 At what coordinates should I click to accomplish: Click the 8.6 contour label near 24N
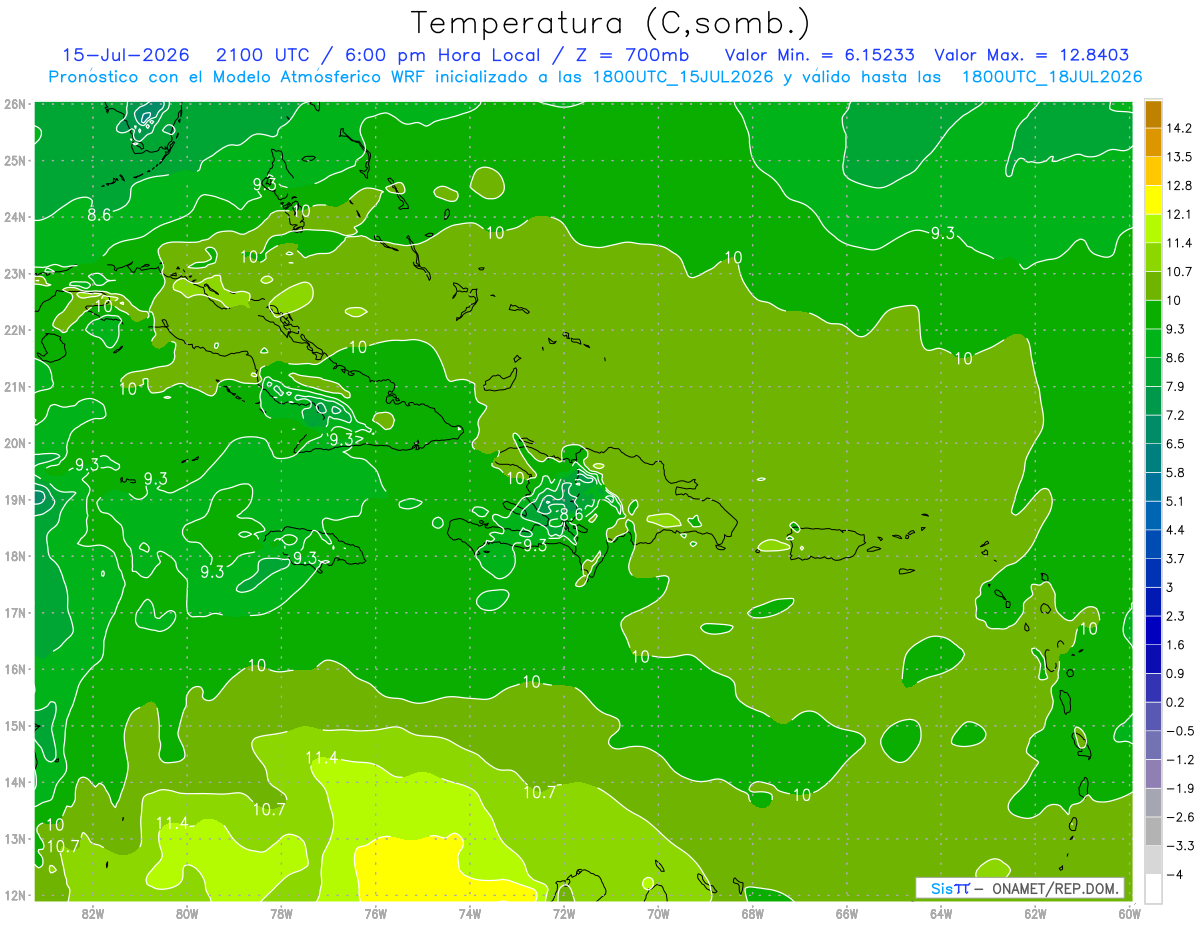coord(98,214)
